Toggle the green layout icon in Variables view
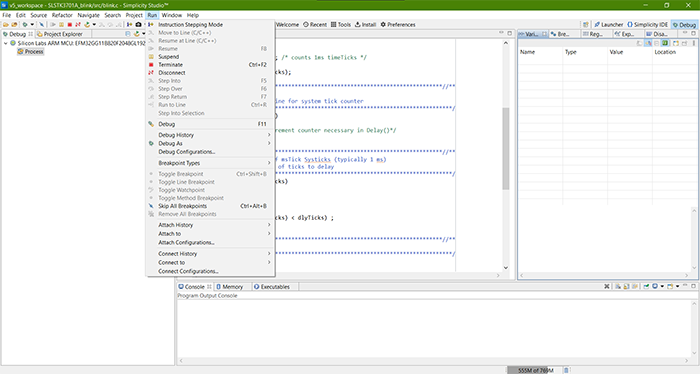This screenshot has width=700, height=374. click(665, 43)
